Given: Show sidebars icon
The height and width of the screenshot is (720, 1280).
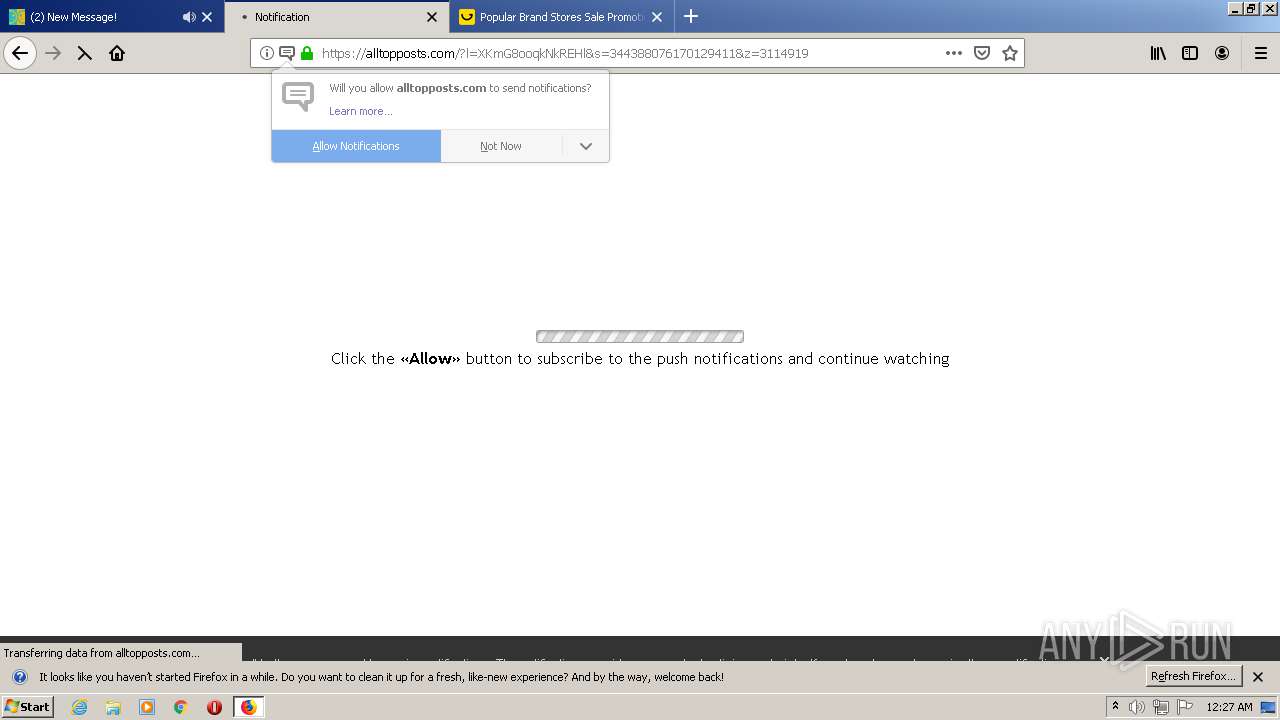Looking at the screenshot, I should (1190, 53).
